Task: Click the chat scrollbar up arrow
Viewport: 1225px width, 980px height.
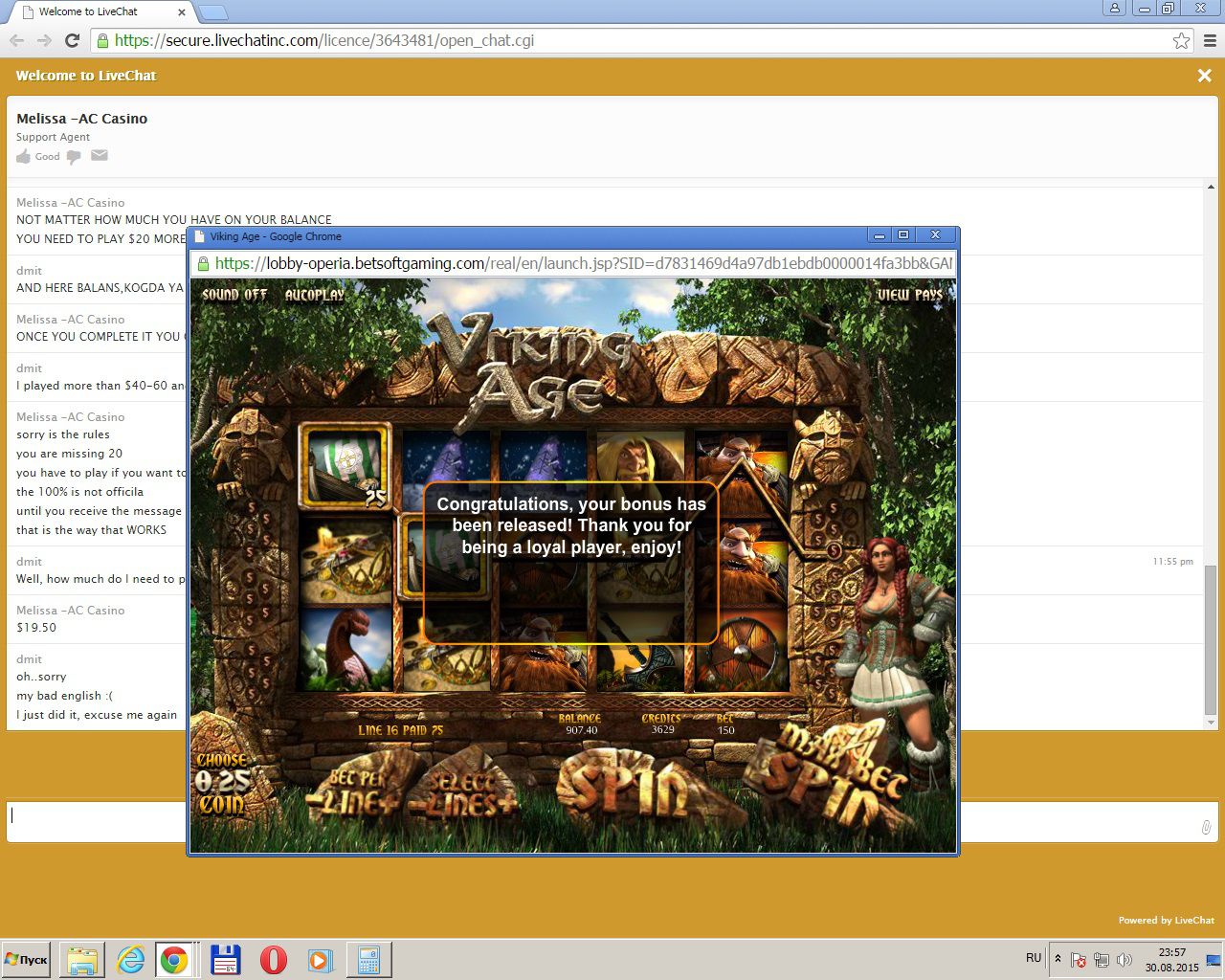Action: coord(1211,187)
